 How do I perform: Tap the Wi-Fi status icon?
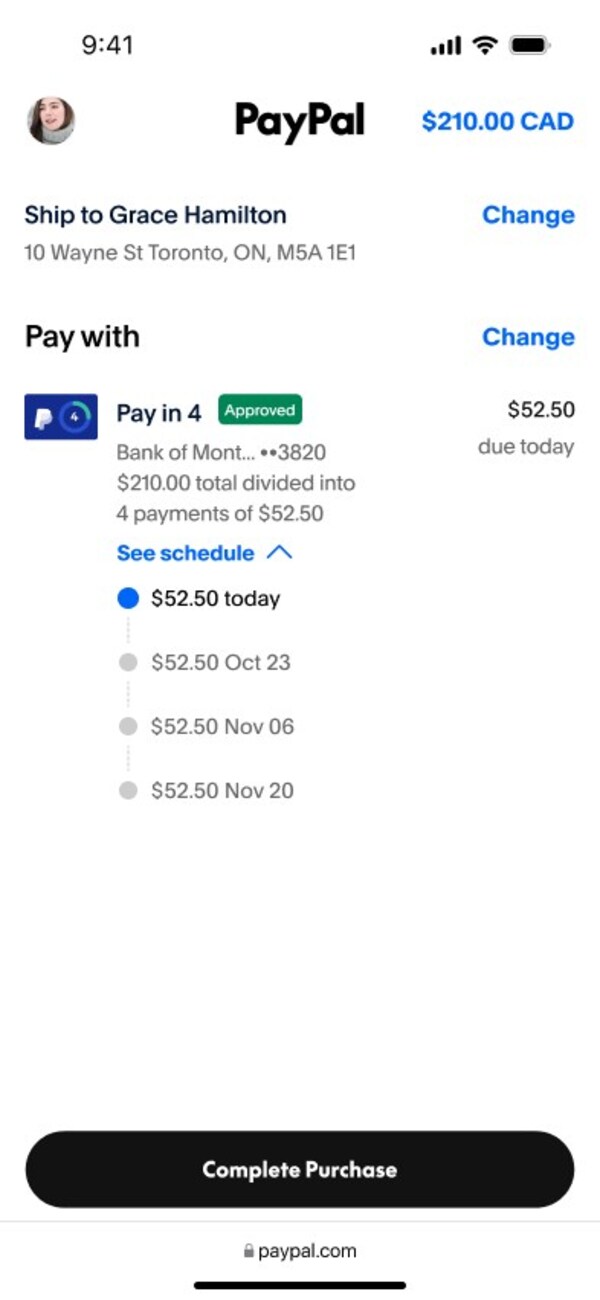pos(485,45)
